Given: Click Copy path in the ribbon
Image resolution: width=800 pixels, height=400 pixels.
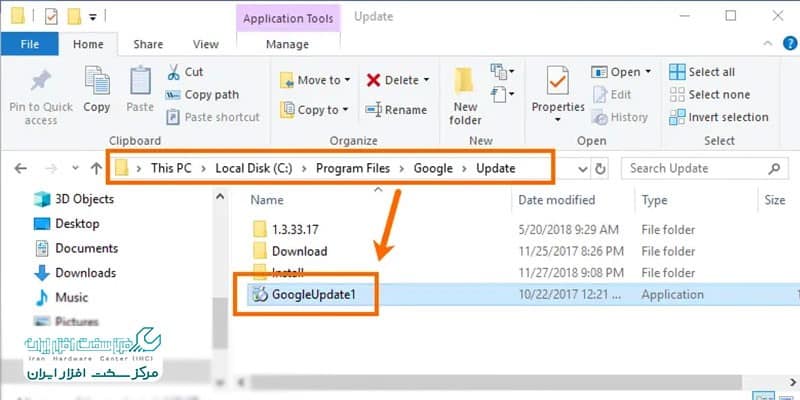Looking at the screenshot, I should 202,94.
